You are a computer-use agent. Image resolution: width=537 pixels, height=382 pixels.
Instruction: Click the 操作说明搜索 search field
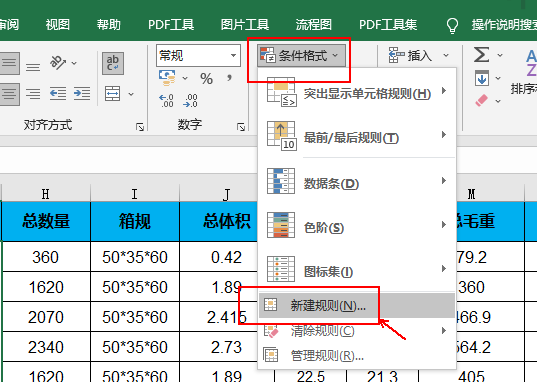click(503, 25)
